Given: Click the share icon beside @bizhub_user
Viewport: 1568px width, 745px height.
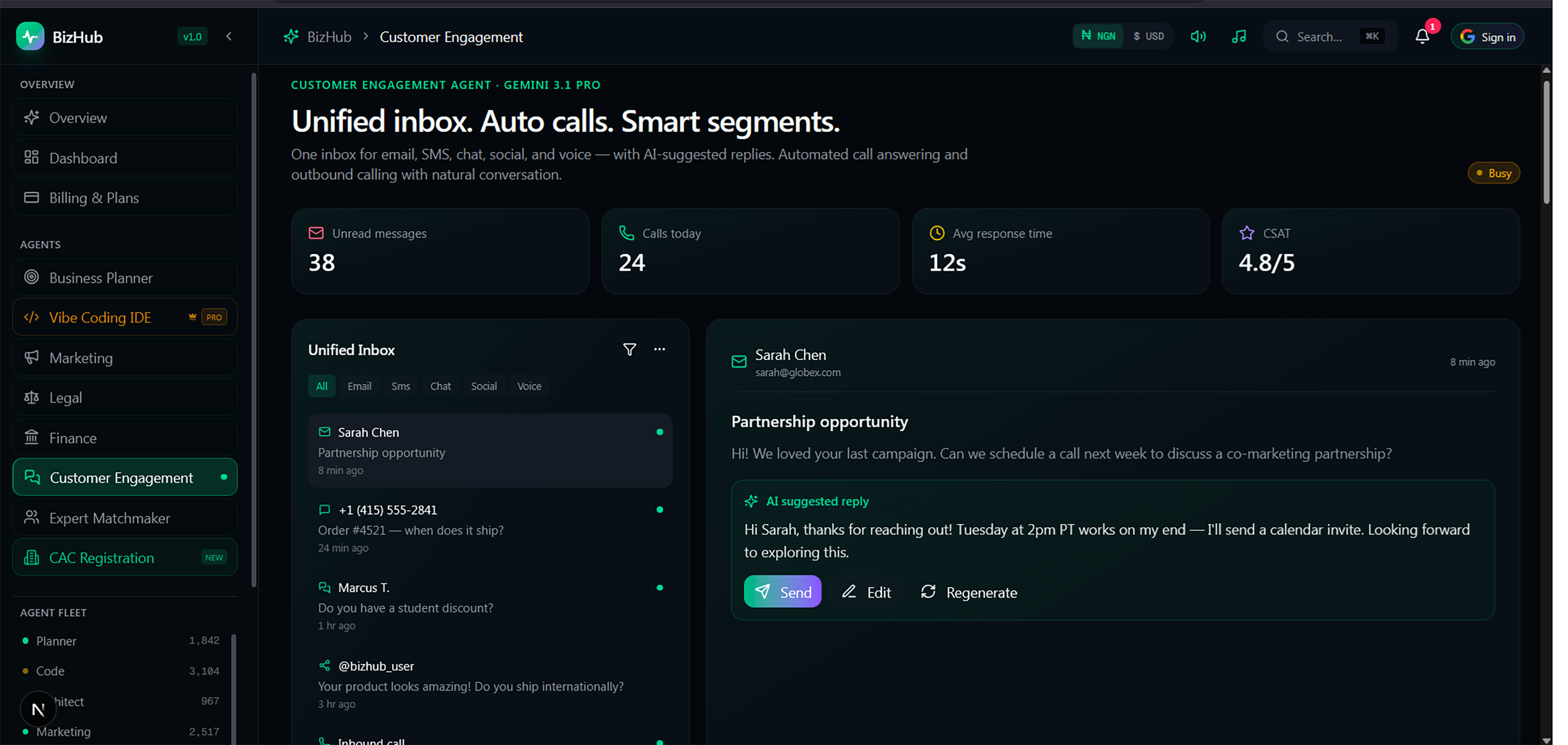Looking at the screenshot, I should click(324, 666).
